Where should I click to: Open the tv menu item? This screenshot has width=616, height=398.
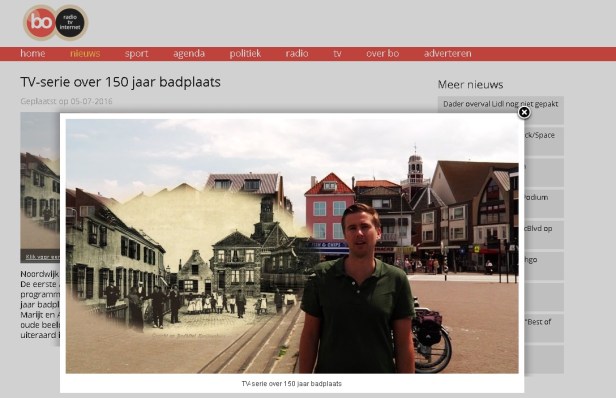337,53
